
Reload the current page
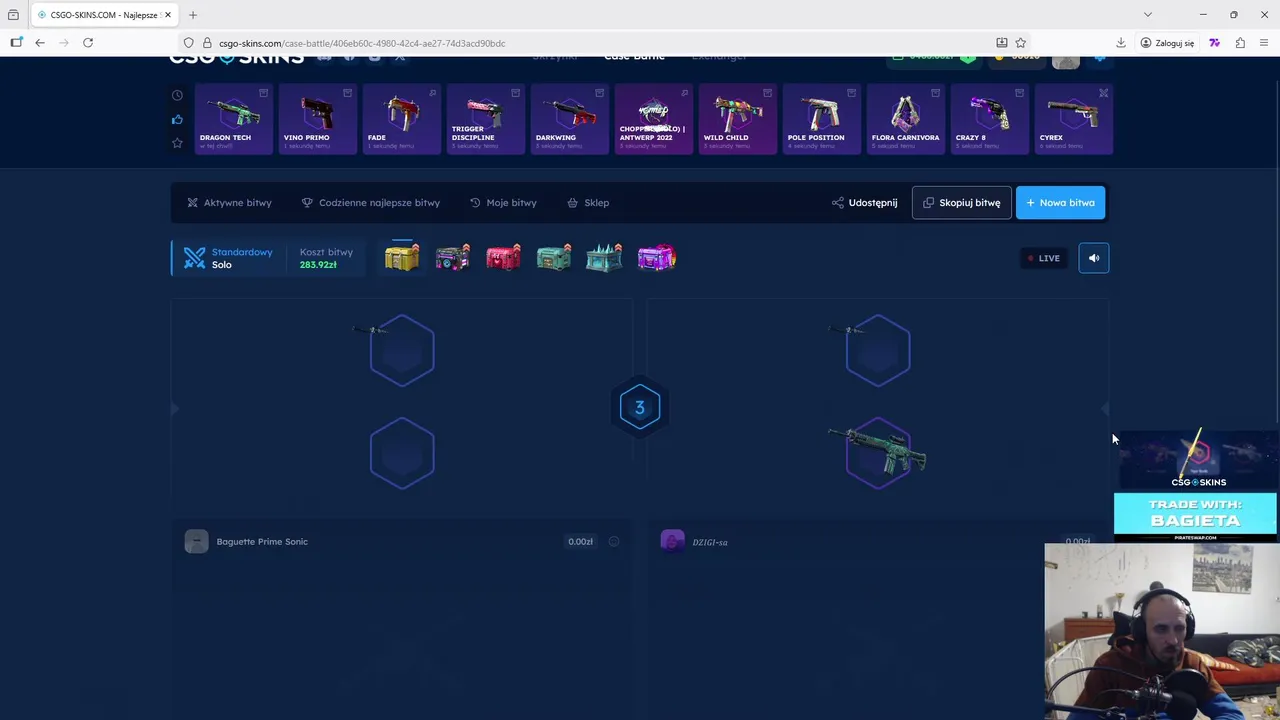pyautogui.click(x=88, y=43)
